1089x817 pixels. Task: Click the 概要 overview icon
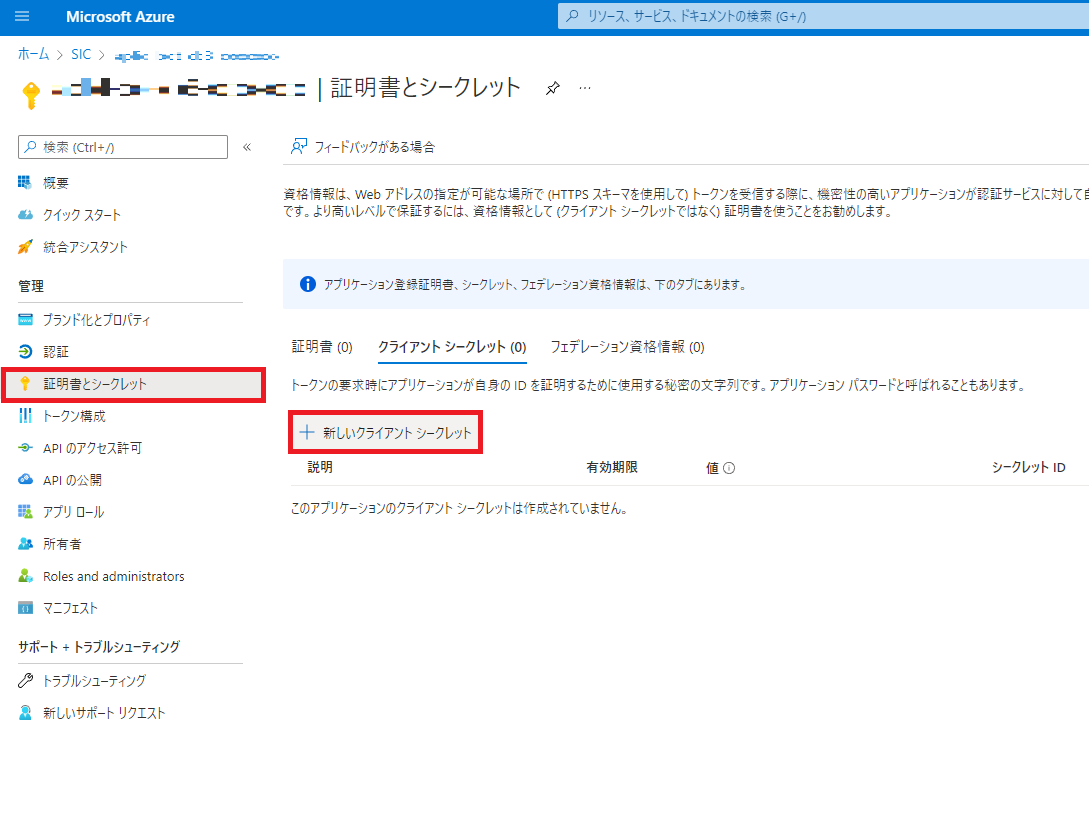click(x=26, y=183)
